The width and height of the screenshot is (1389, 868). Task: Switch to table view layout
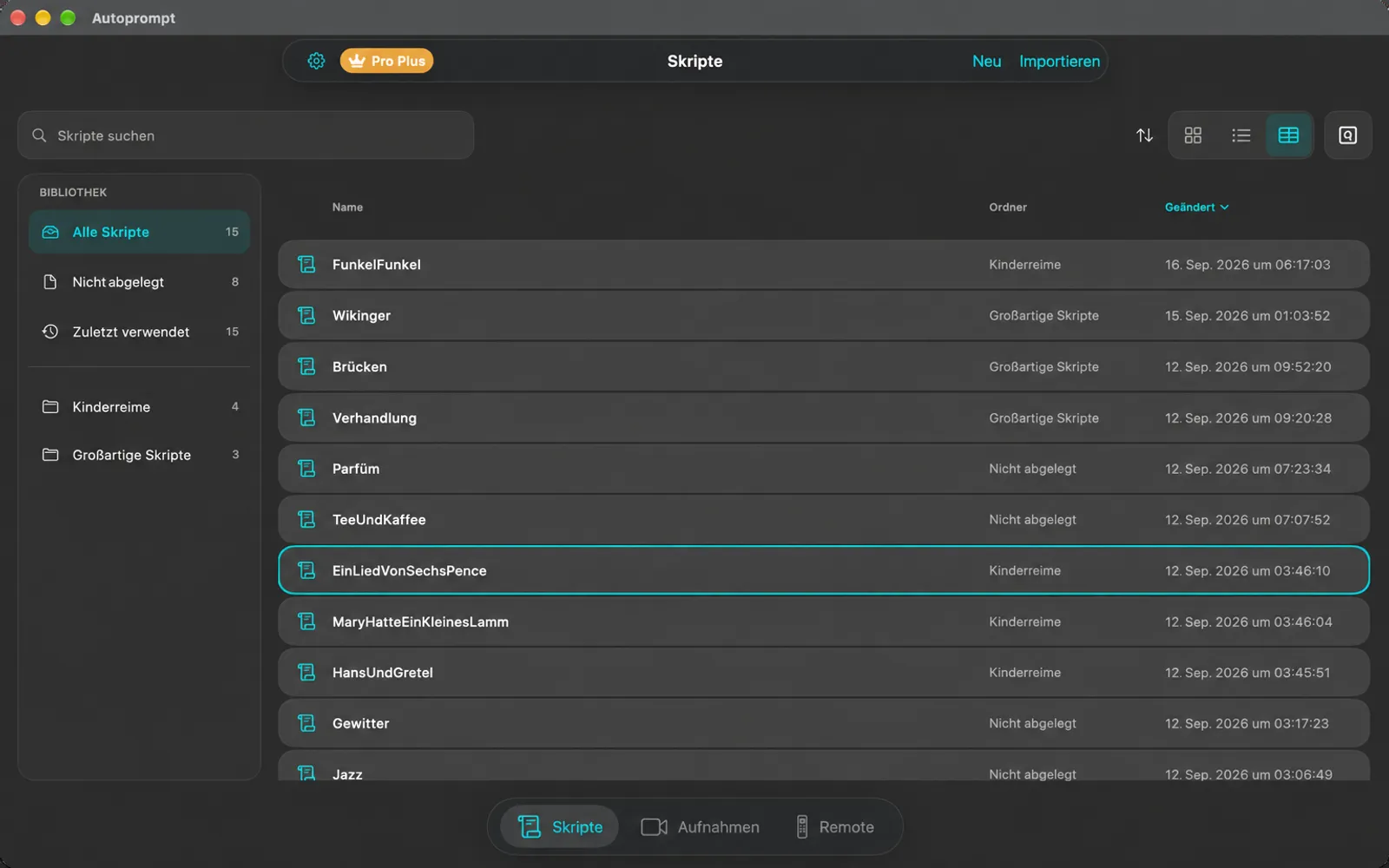1288,135
